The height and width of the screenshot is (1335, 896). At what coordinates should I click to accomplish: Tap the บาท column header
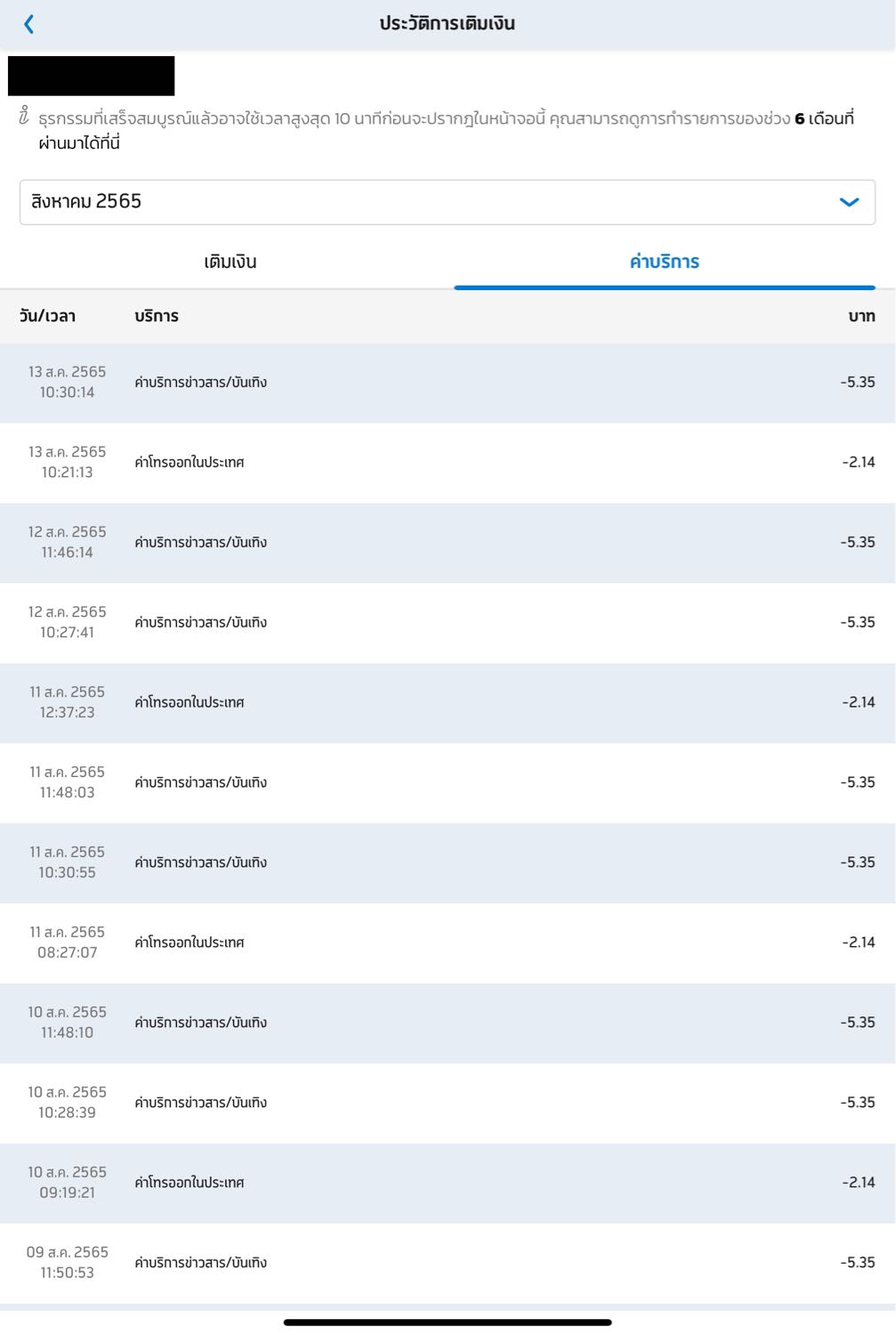point(860,316)
